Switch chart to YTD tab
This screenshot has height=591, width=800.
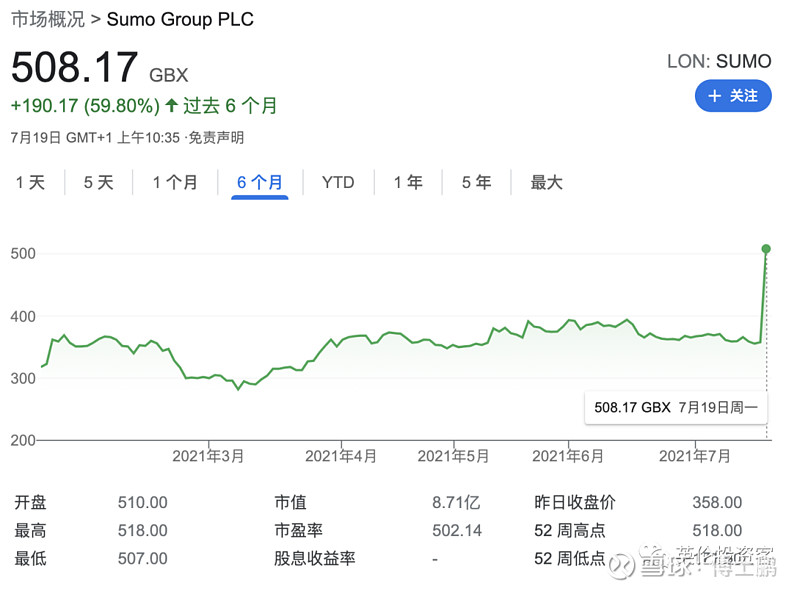[x=338, y=182]
